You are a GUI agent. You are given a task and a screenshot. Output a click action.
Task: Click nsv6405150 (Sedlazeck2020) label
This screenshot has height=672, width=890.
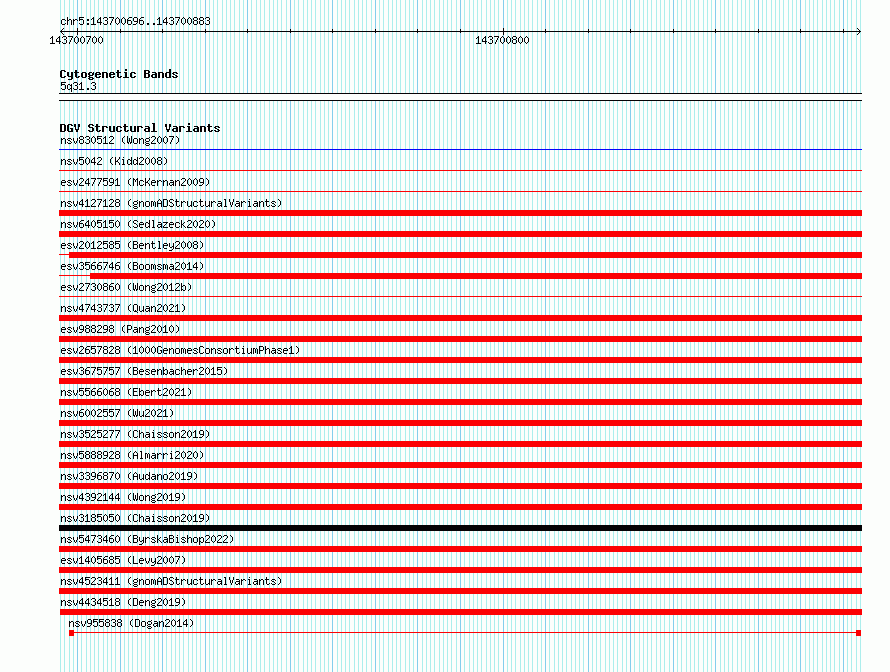[x=138, y=224]
